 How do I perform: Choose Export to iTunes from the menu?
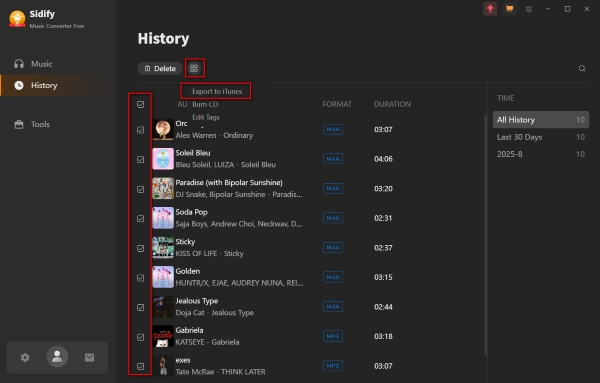pos(217,91)
